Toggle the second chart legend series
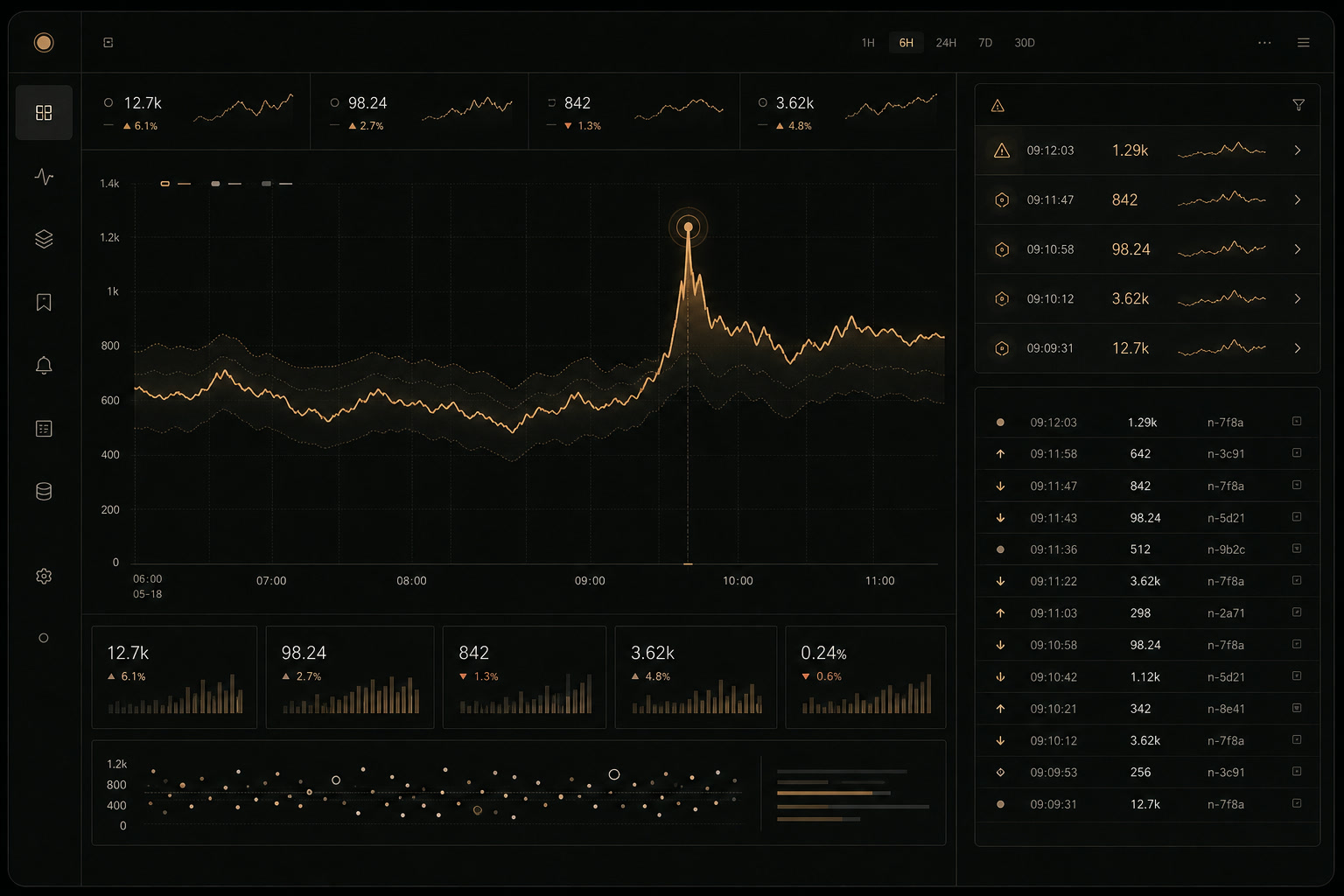 226,184
